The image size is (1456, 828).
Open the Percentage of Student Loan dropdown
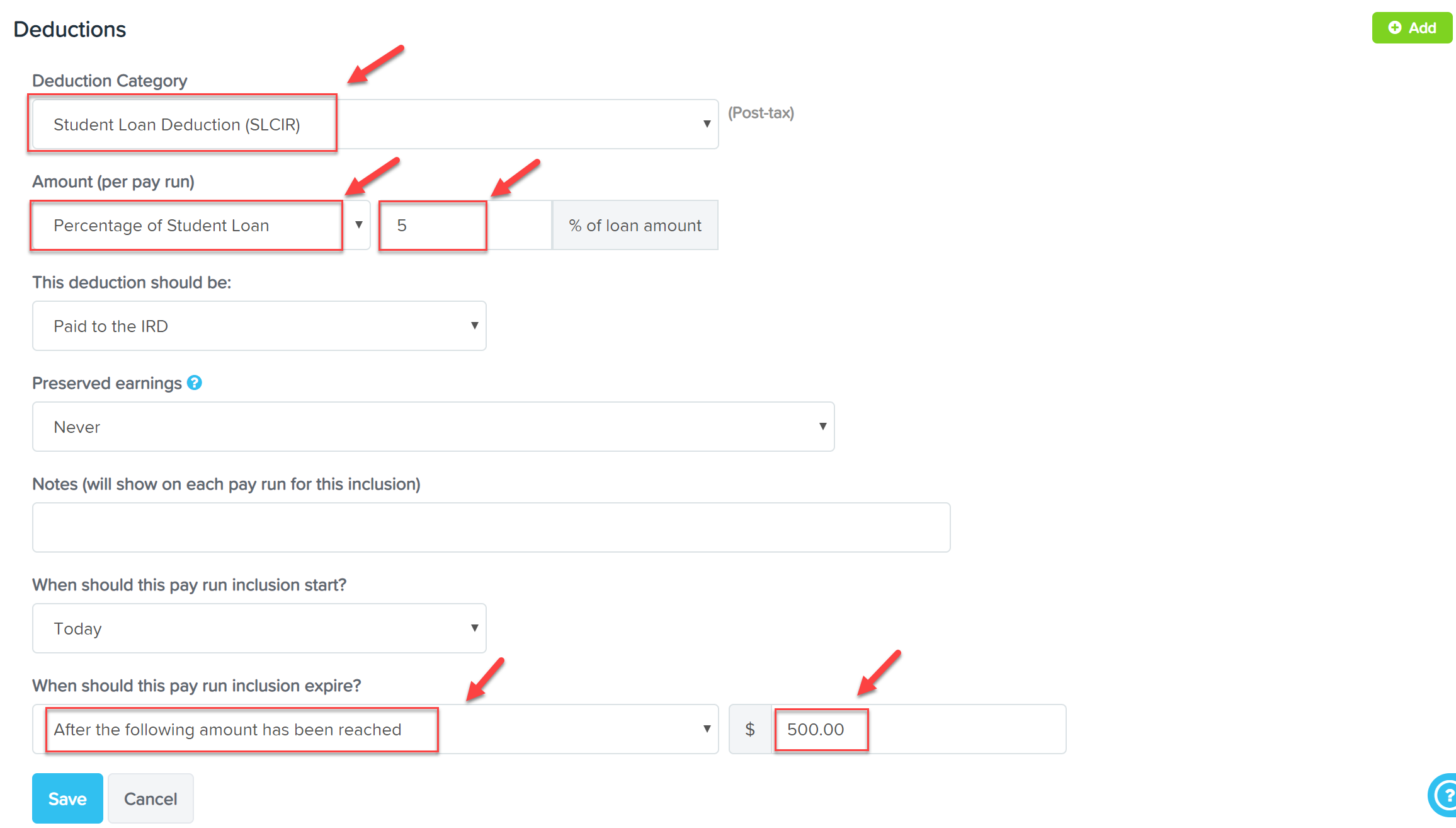point(202,225)
